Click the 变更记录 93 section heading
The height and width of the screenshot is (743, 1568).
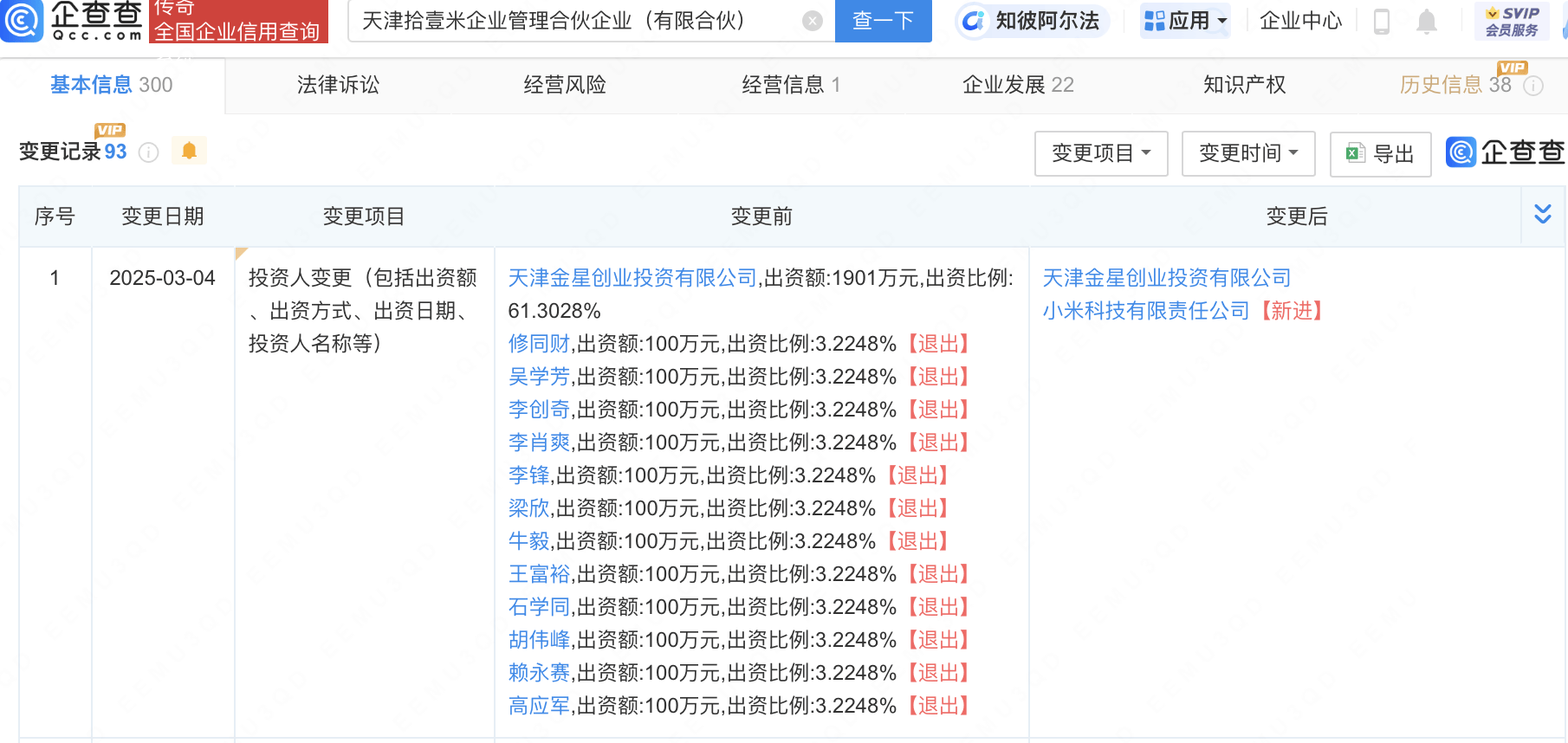[73, 152]
